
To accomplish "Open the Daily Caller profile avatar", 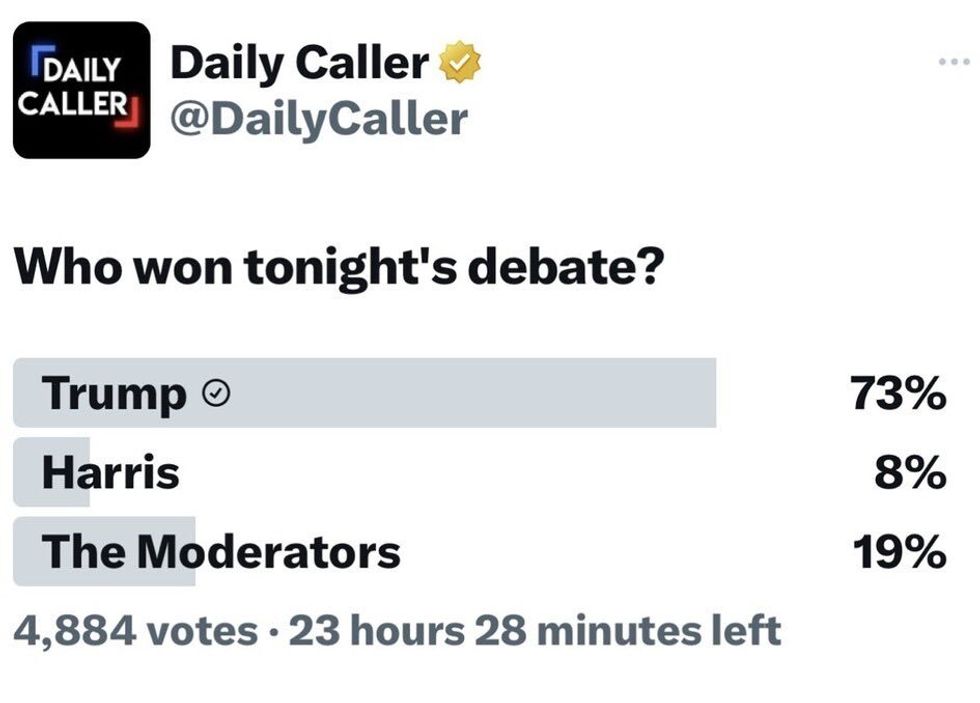I will (81, 90).
